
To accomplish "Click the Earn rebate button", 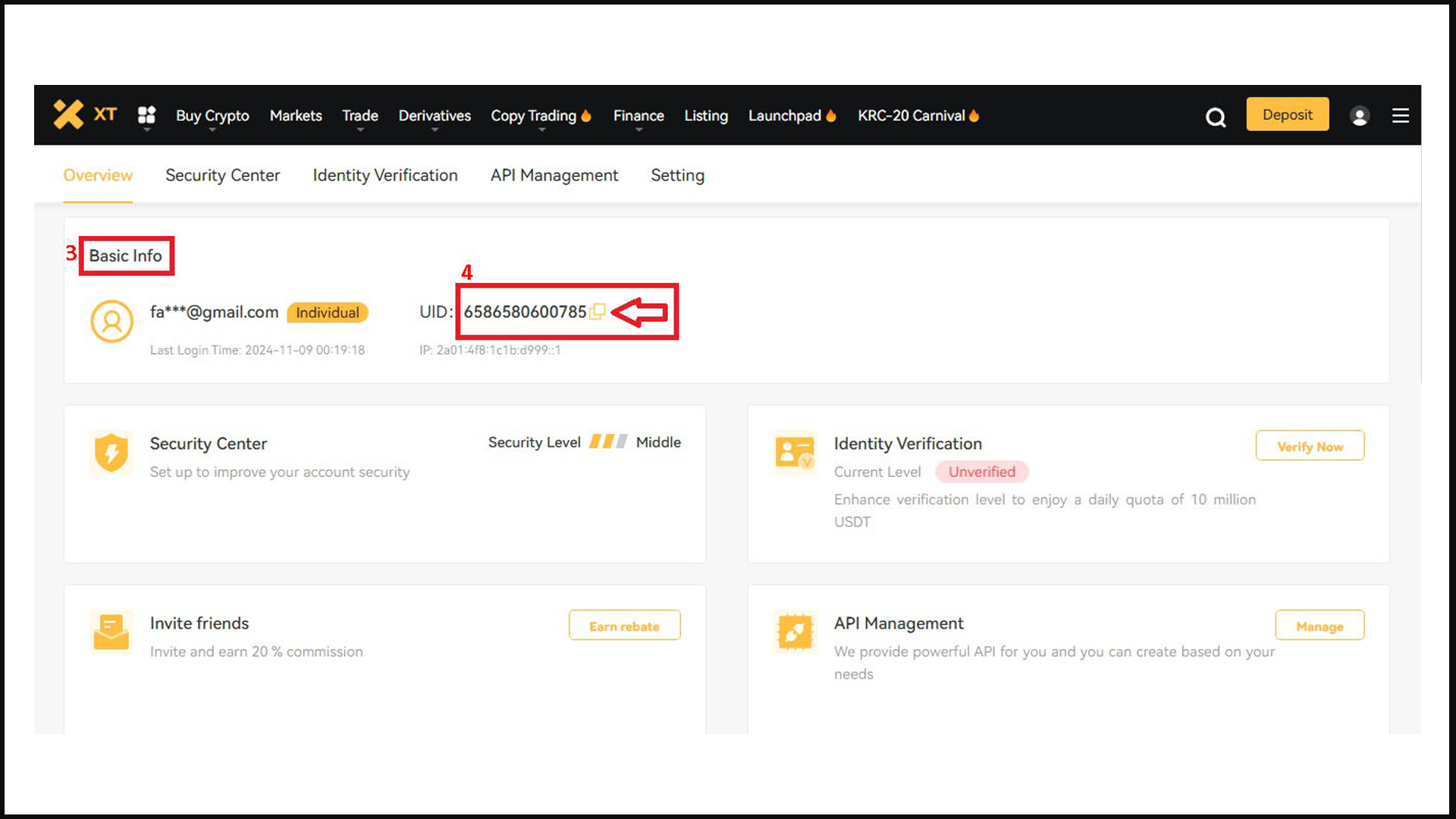I will tap(624, 626).
